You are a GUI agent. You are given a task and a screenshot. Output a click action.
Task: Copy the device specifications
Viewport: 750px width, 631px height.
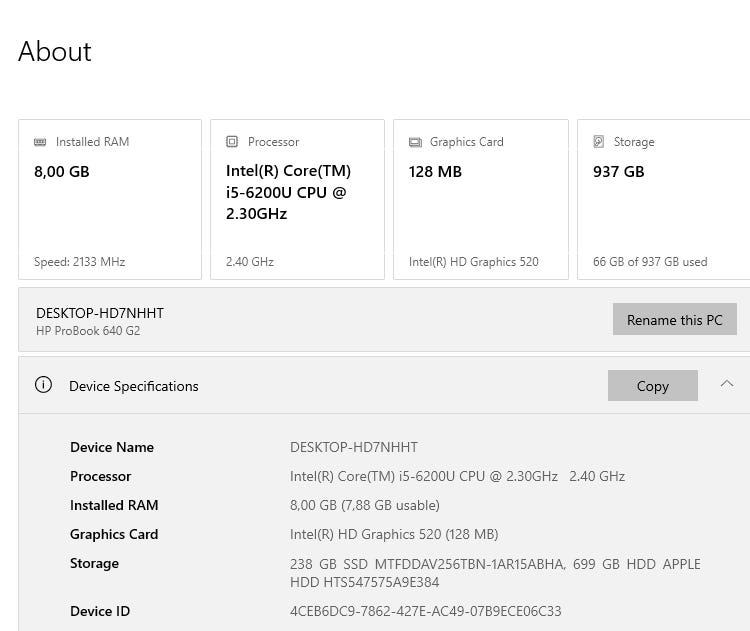click(x=652, y=386)
